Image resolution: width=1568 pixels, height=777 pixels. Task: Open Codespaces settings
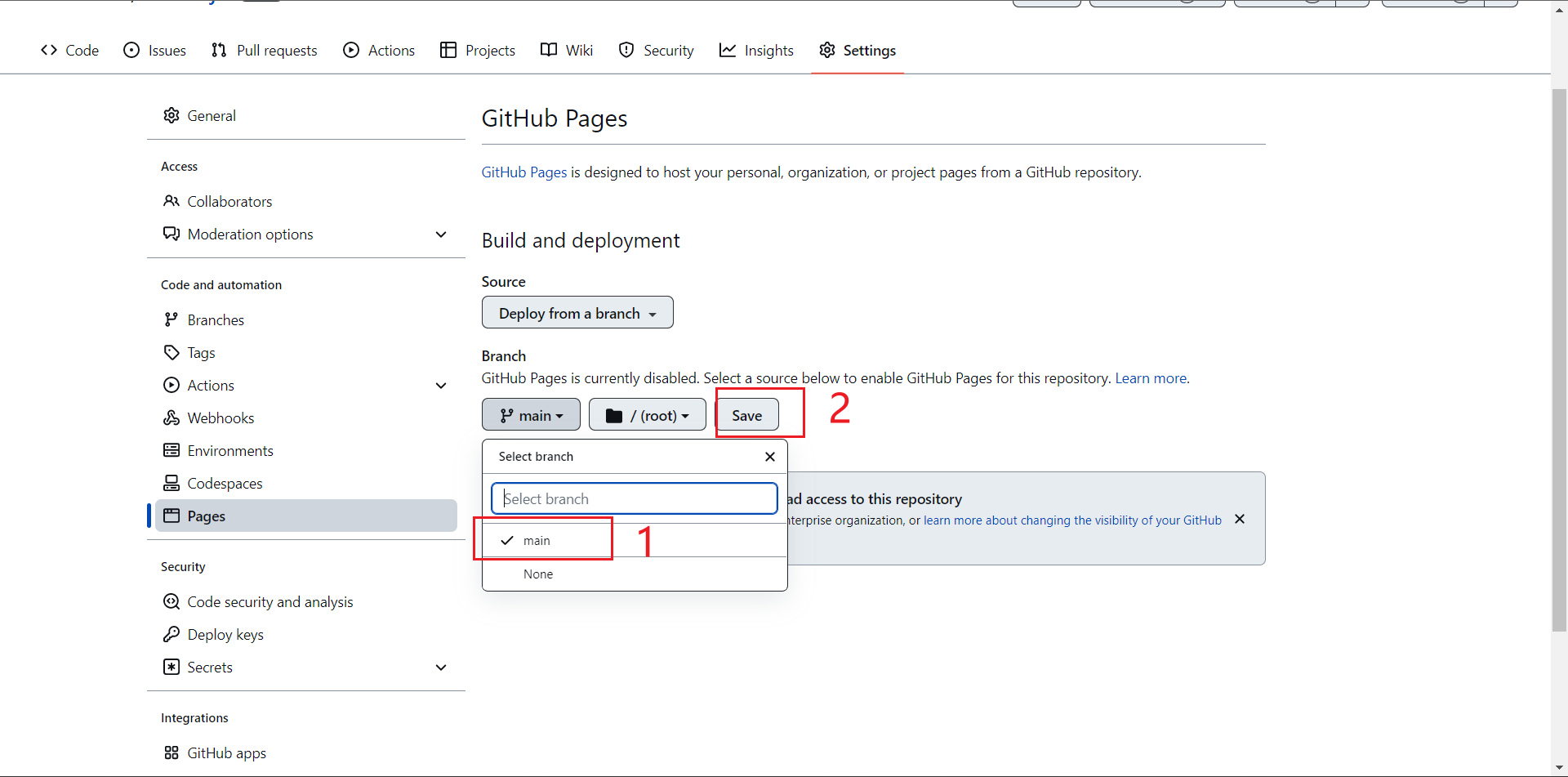[x=306, y=483]
